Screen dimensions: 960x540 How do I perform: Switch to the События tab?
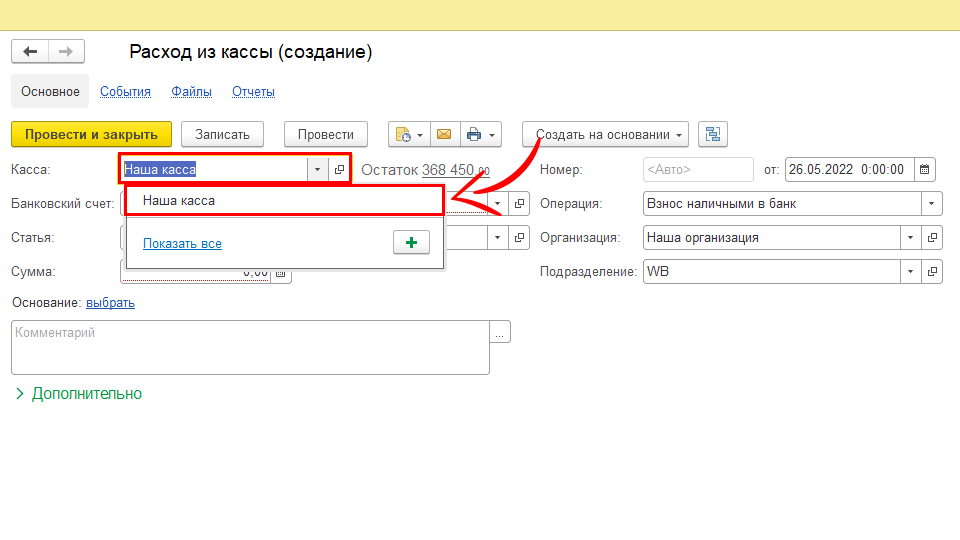[x=125, y=92]
